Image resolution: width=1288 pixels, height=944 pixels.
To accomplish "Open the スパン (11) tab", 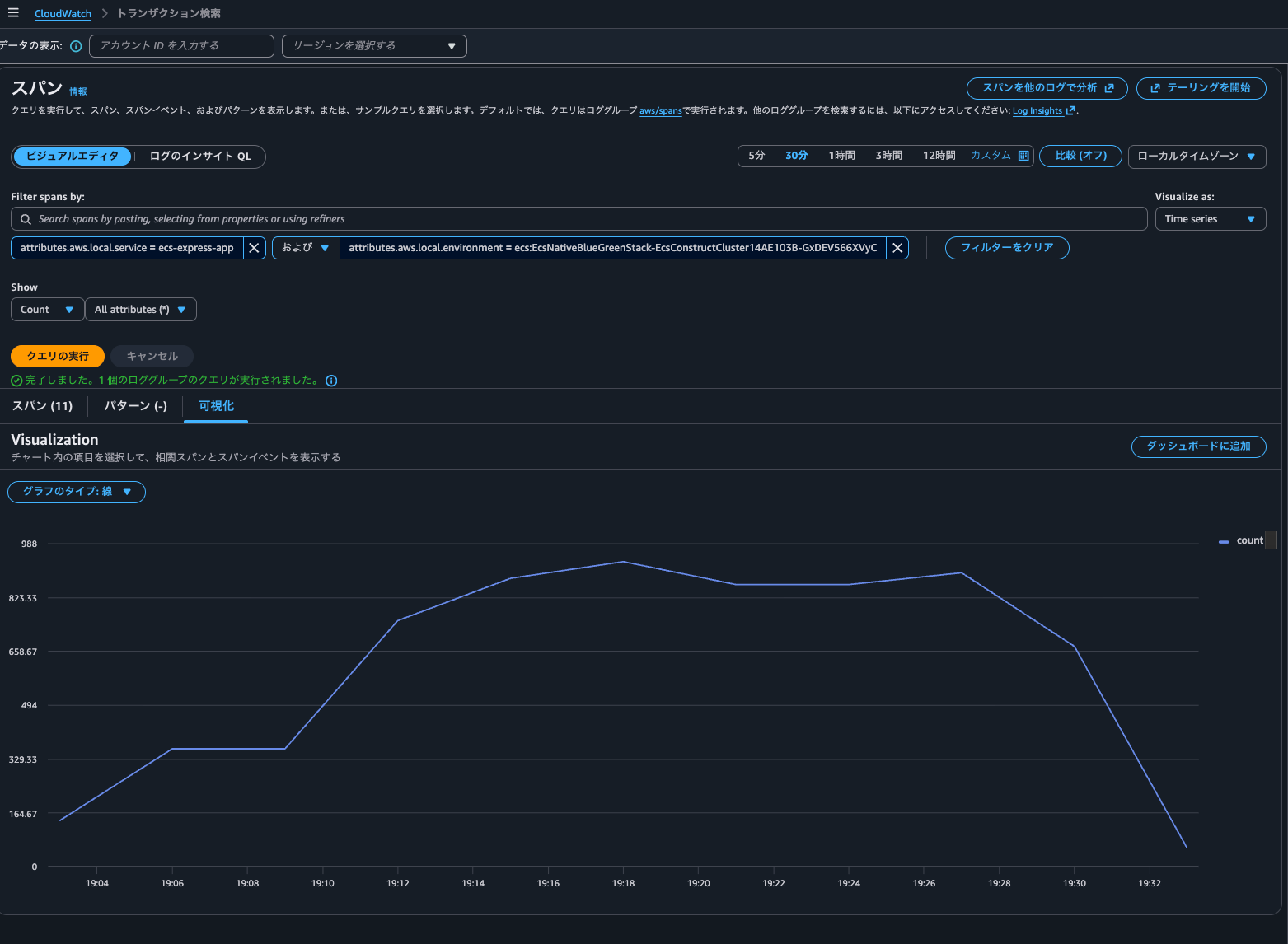I will 42,405.
